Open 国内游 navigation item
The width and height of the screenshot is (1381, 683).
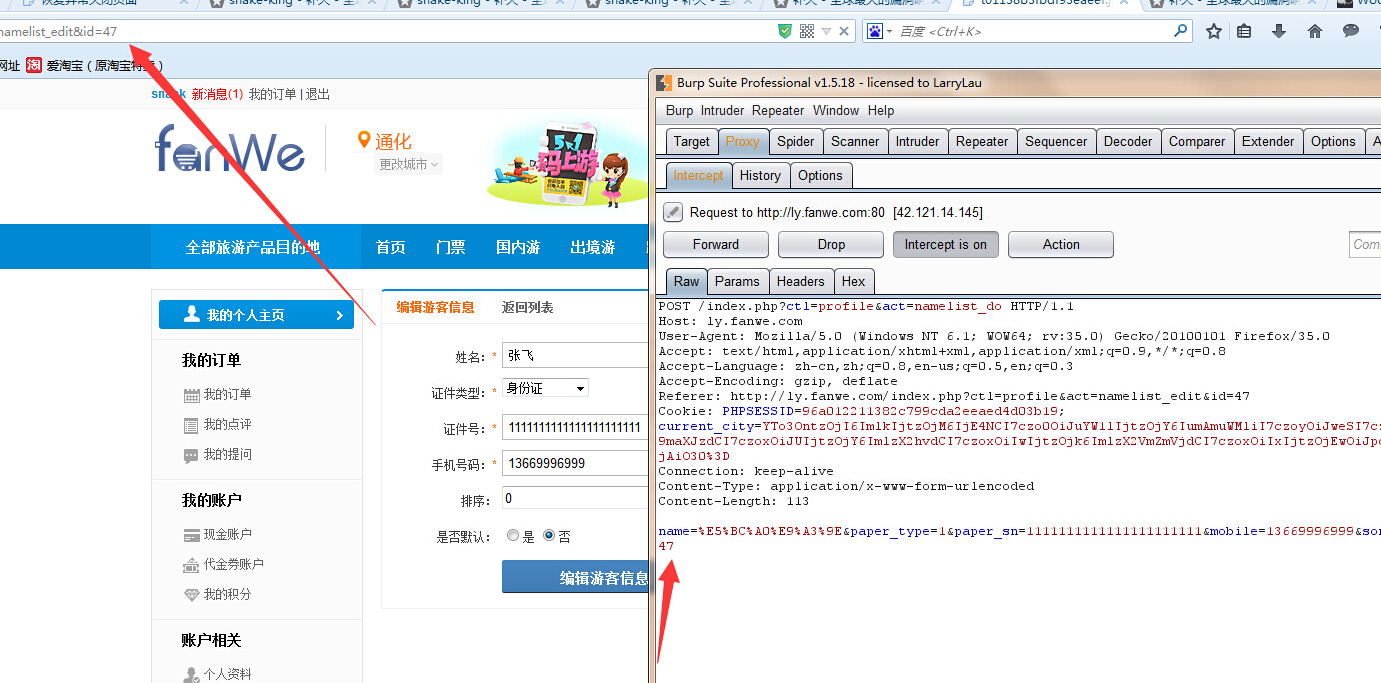[x=518, y=247]
